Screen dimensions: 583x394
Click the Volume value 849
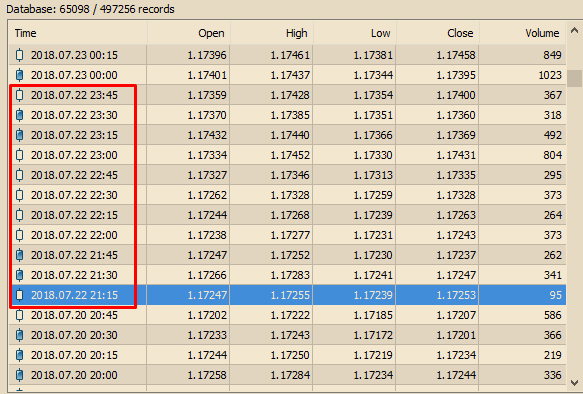click(x=552, y=55)
